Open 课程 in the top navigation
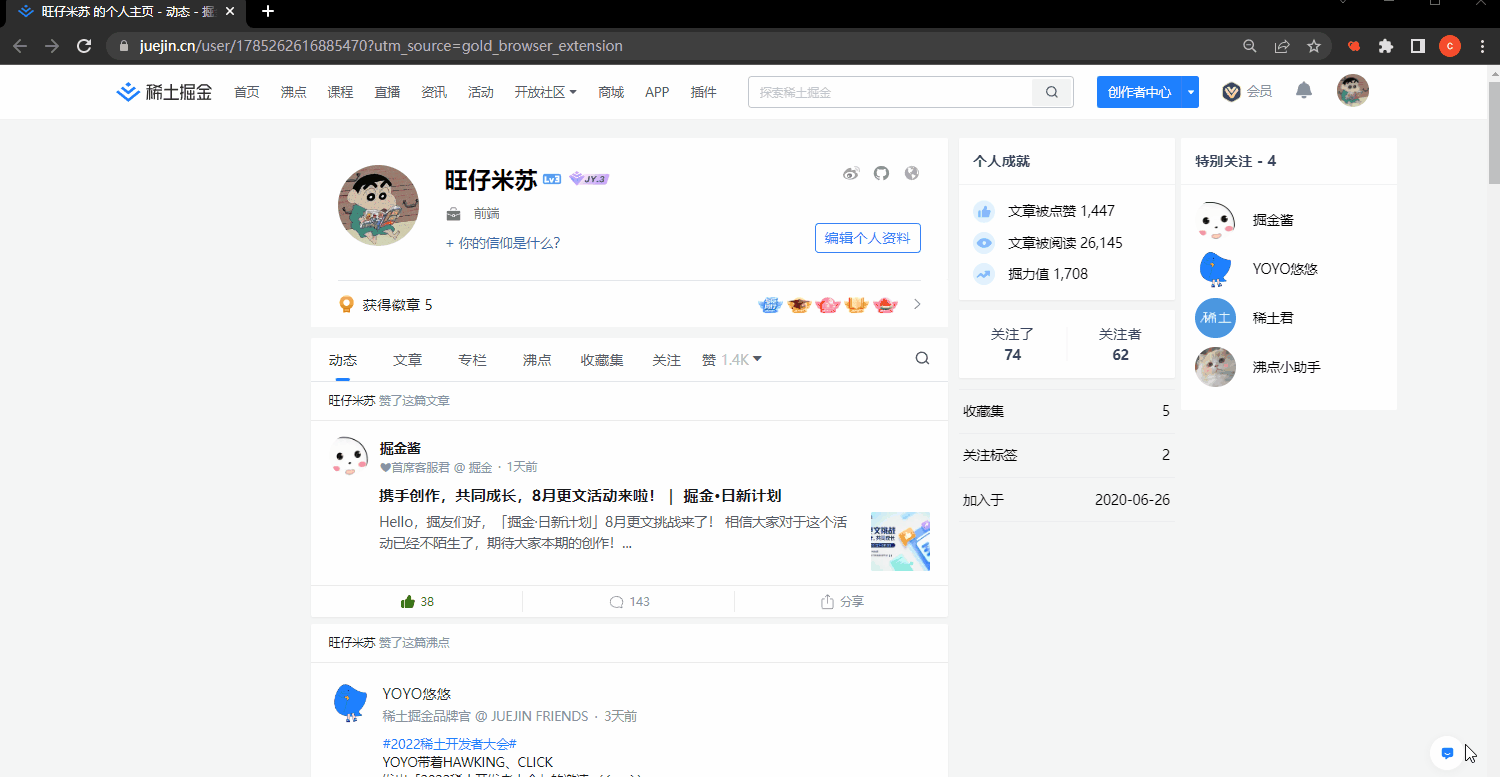 coord(340,92)
